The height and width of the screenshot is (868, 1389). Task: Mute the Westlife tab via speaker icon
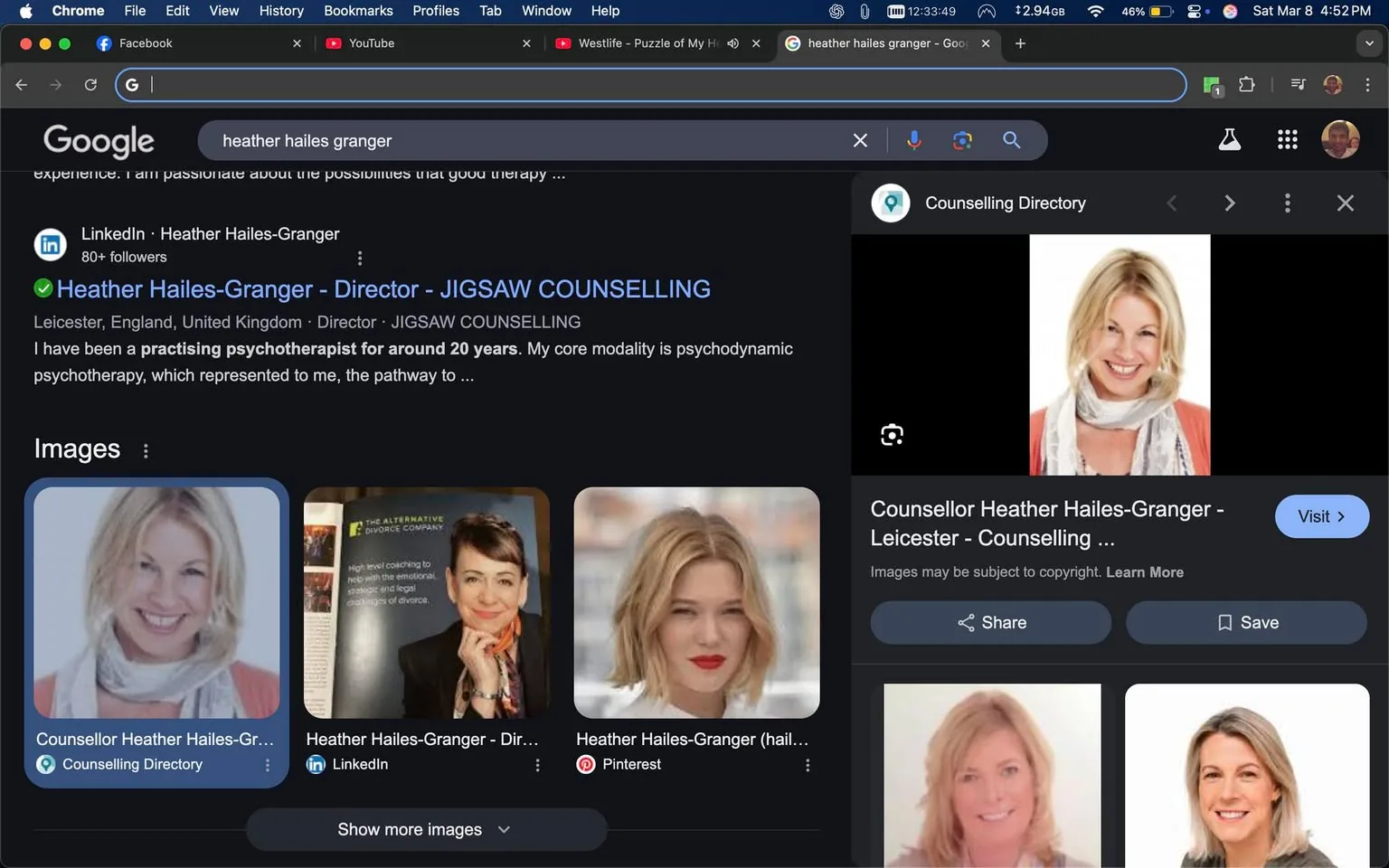[732, 42]
